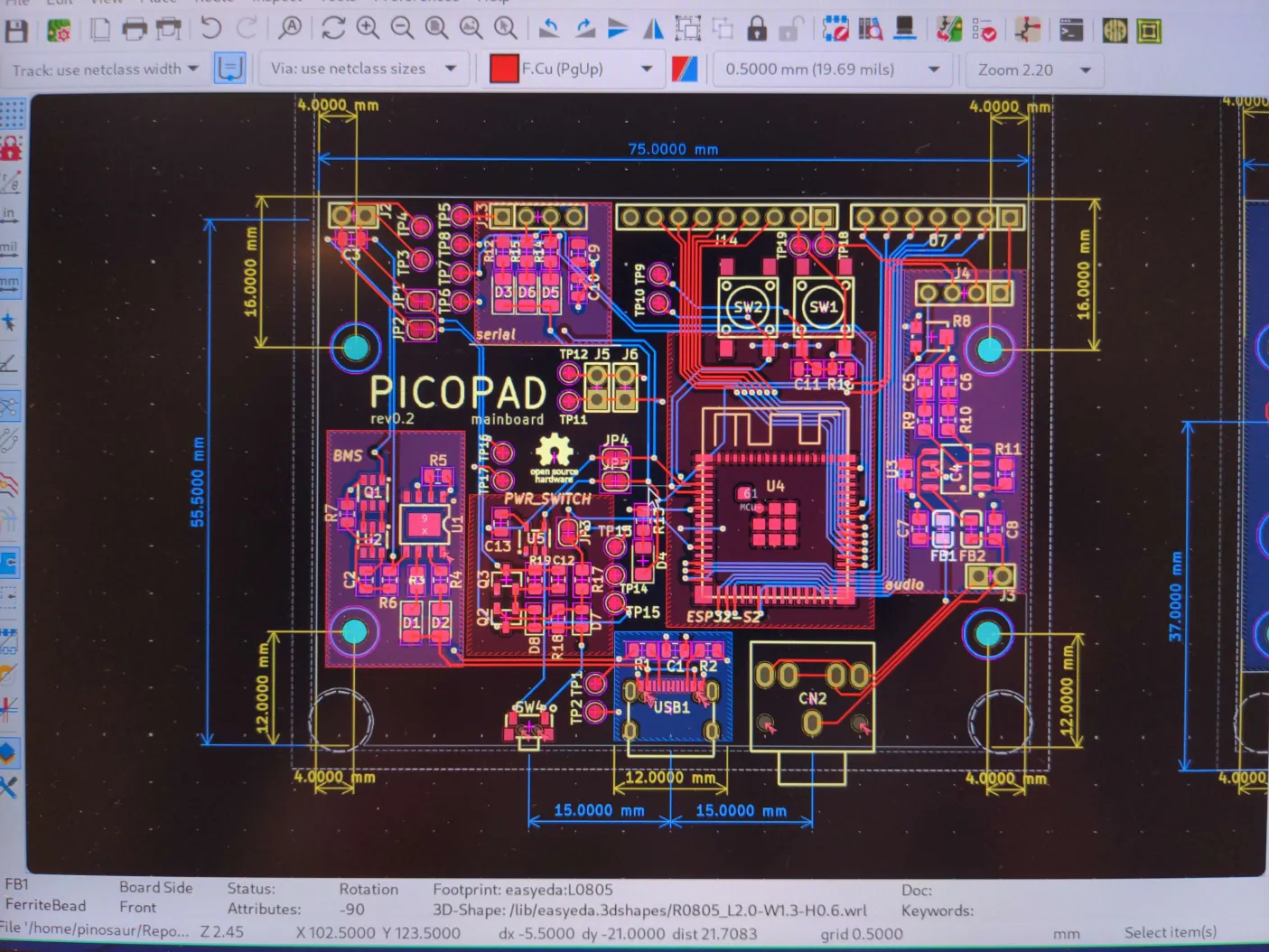Rotate selection counterclockwise
Screen dimensions: 1269x952
[x=548, y=29]
